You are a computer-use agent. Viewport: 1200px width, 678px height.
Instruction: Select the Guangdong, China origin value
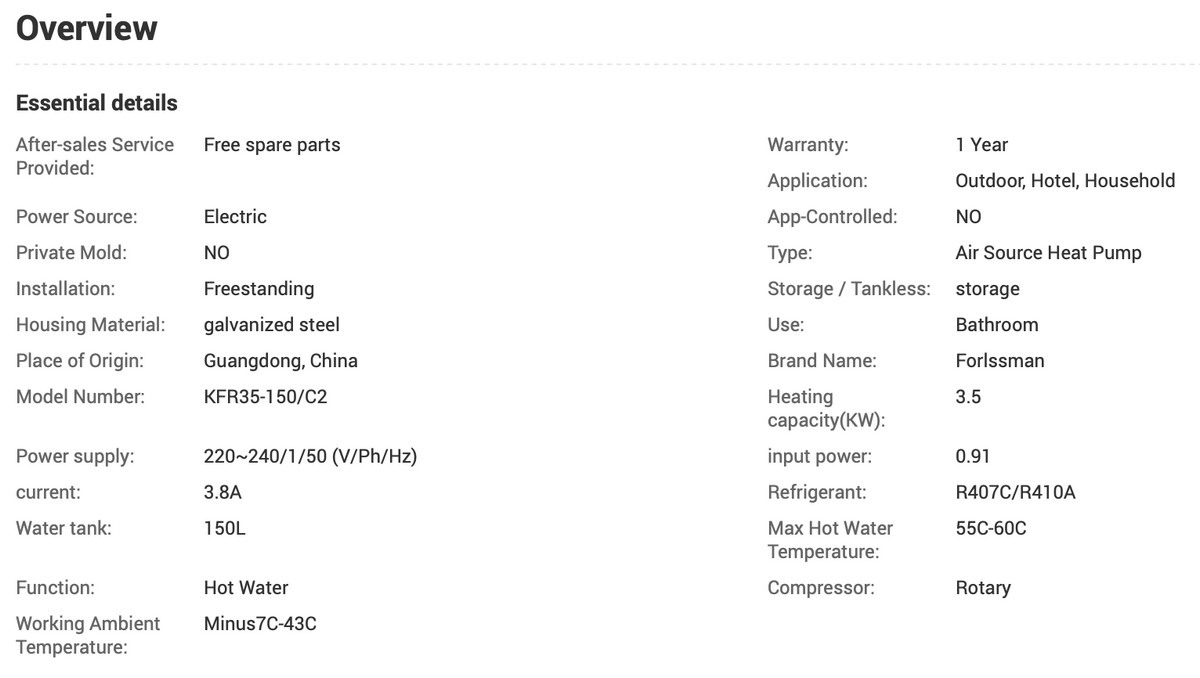pos(281,361)
